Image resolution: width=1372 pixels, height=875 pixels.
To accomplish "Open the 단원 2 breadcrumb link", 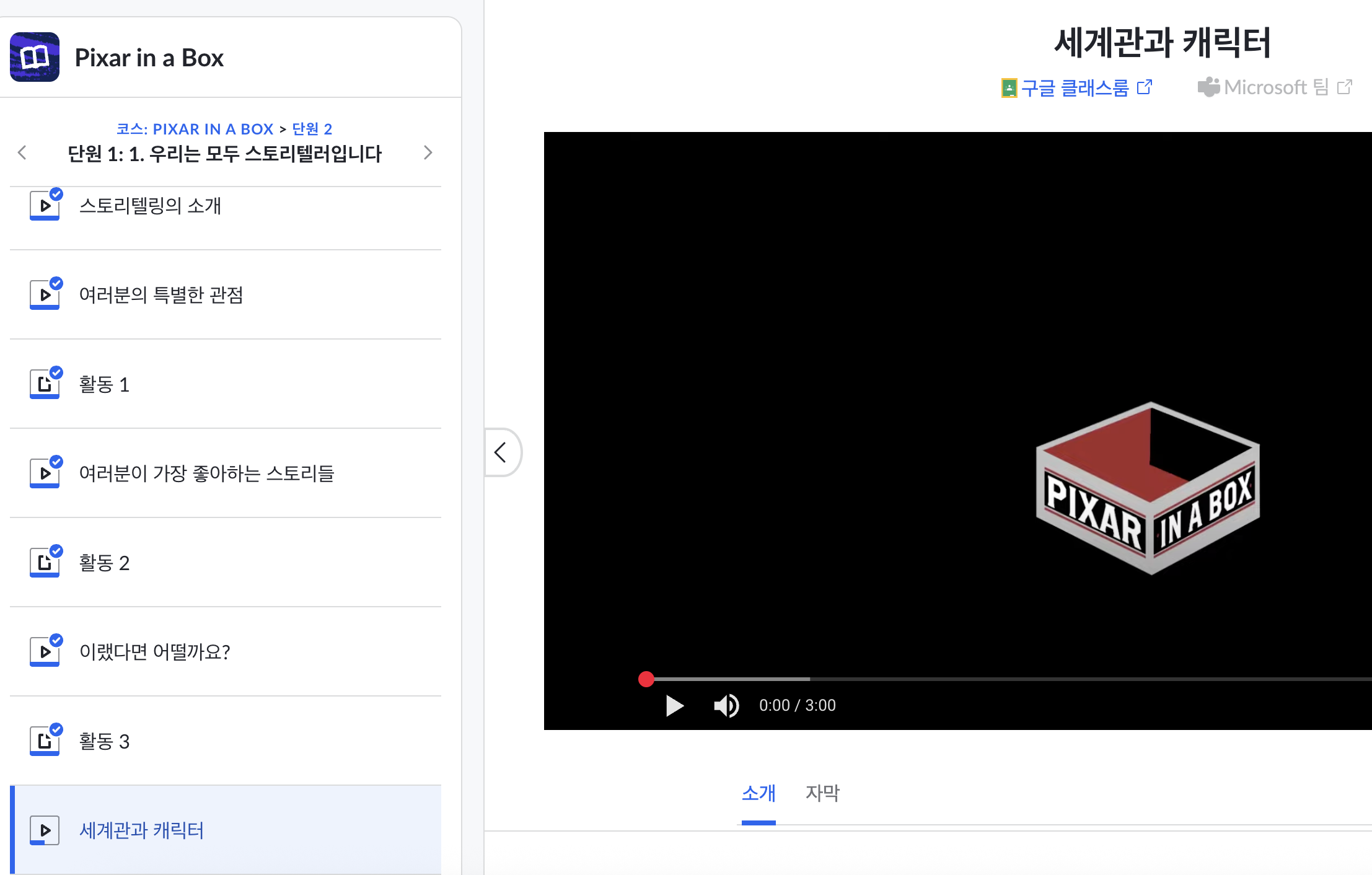I will (312, 129).
